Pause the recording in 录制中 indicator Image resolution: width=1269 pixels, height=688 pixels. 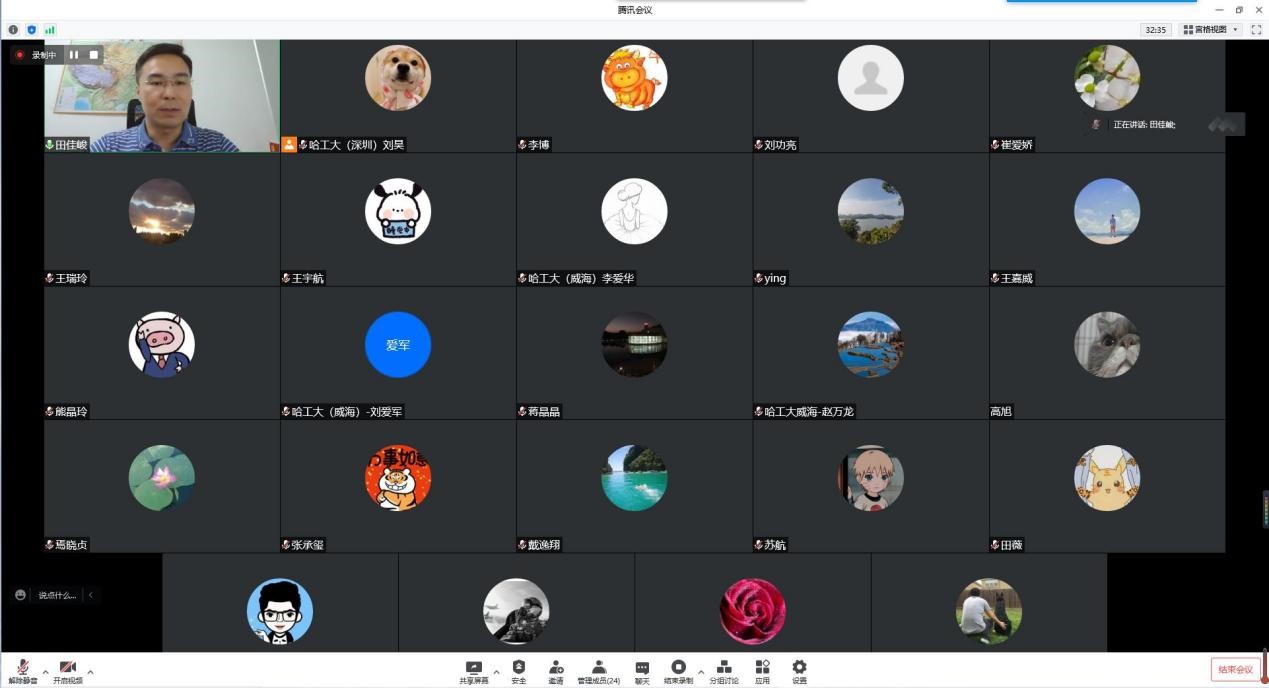click(74, 55)
